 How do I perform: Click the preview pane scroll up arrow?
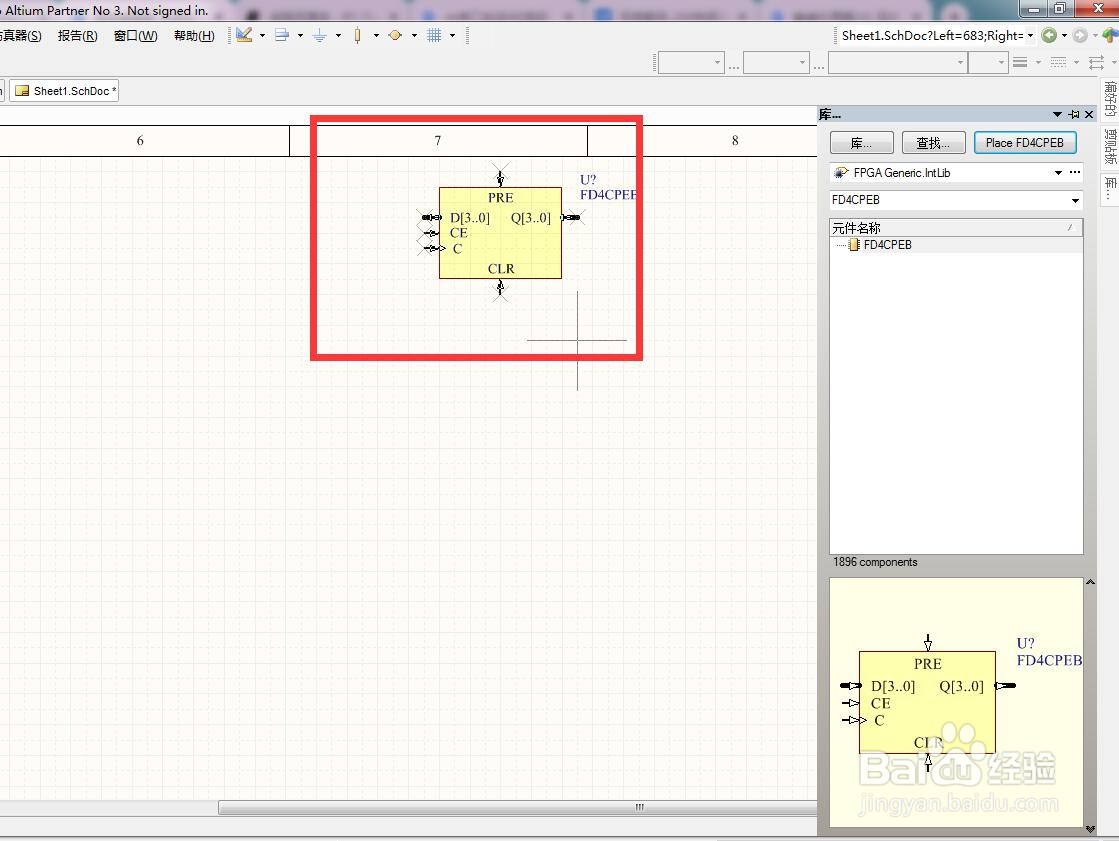tap(1090, 583)
